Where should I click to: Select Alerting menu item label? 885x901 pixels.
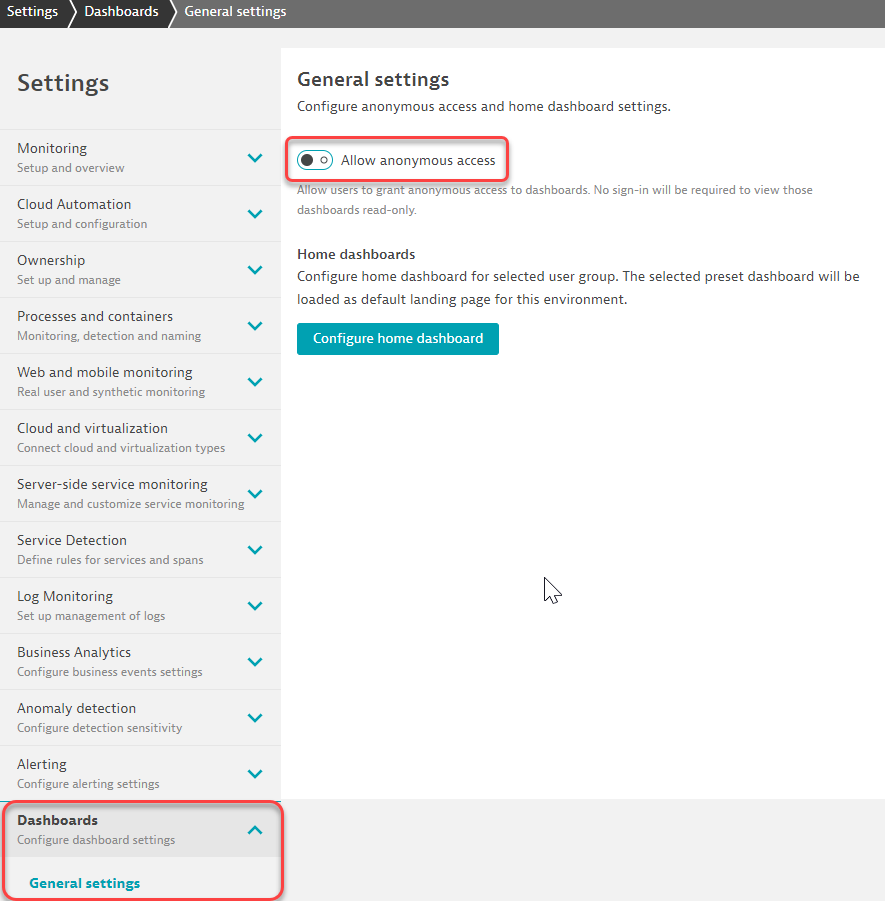42,765
